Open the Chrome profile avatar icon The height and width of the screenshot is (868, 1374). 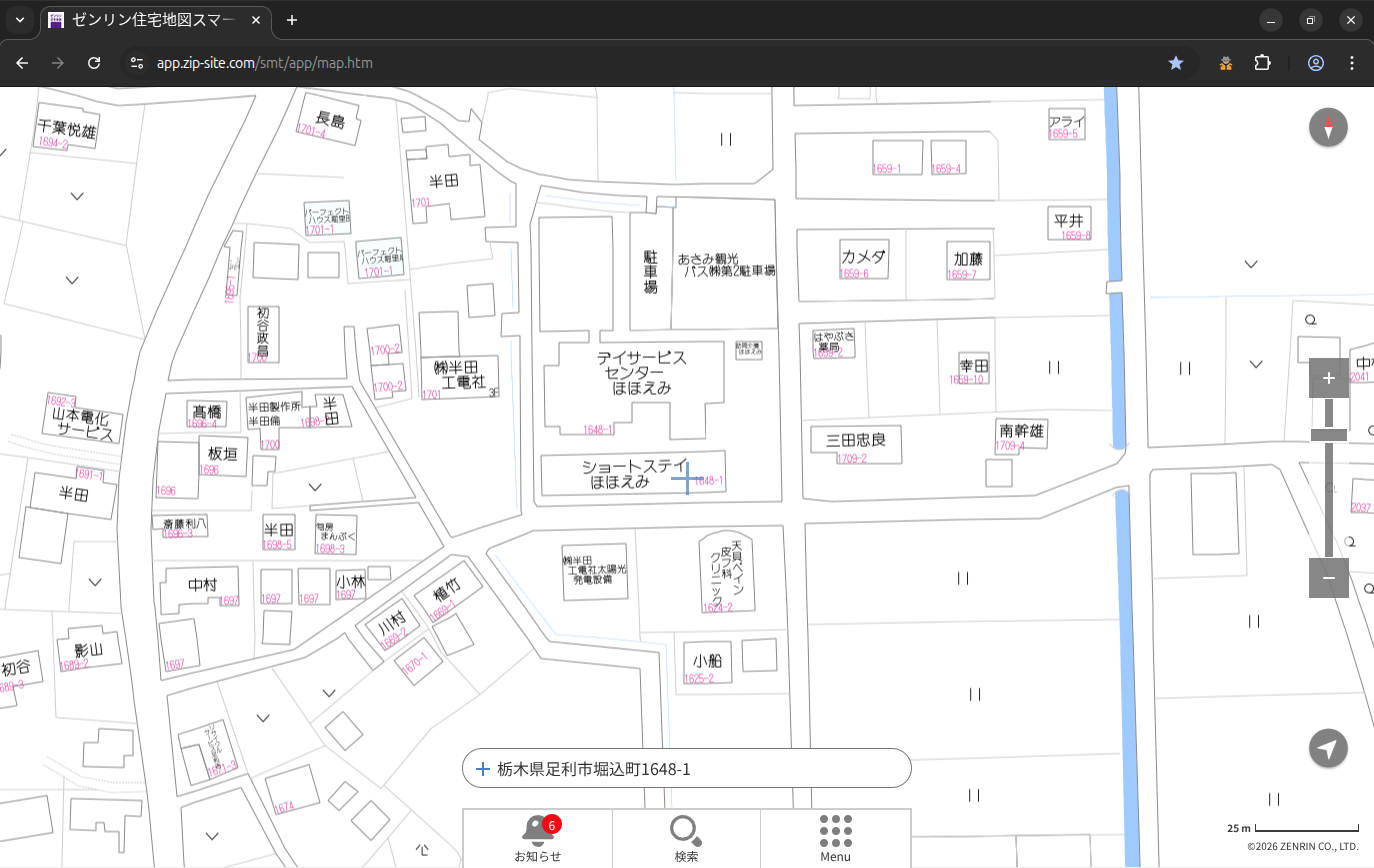(x=1315, y=63)
